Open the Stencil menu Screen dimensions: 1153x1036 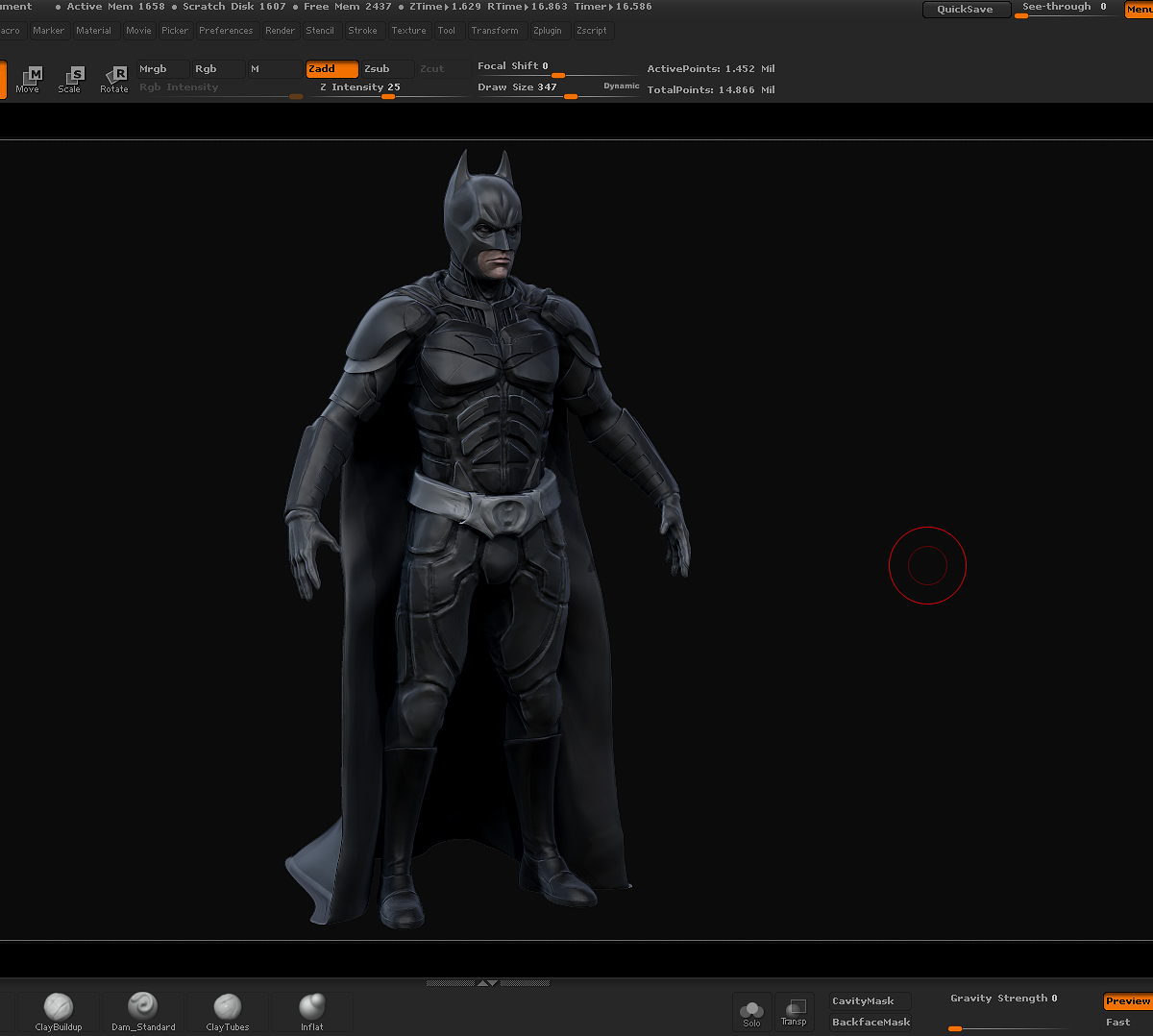tap(320, 31)
